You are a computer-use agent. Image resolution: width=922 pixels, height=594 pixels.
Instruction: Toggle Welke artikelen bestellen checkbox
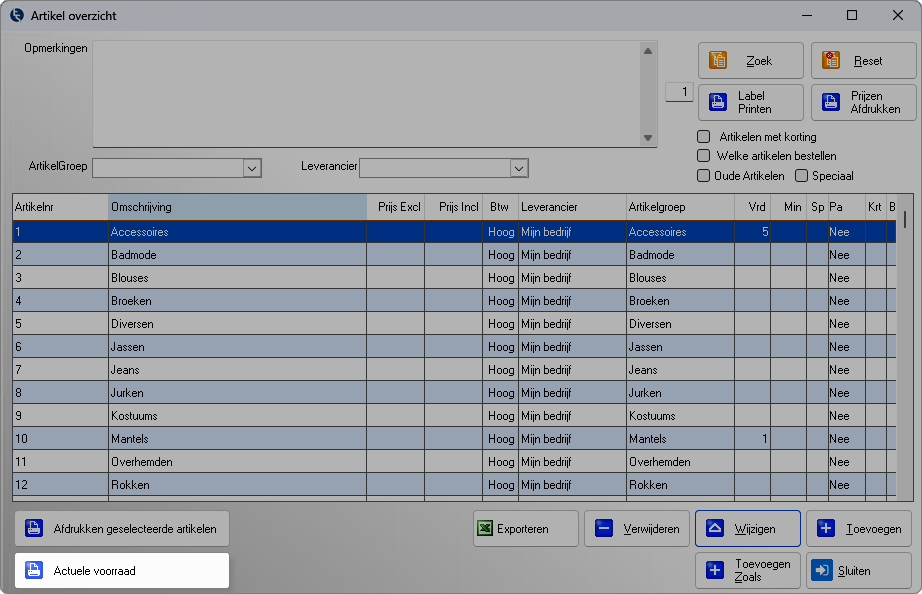703,156
